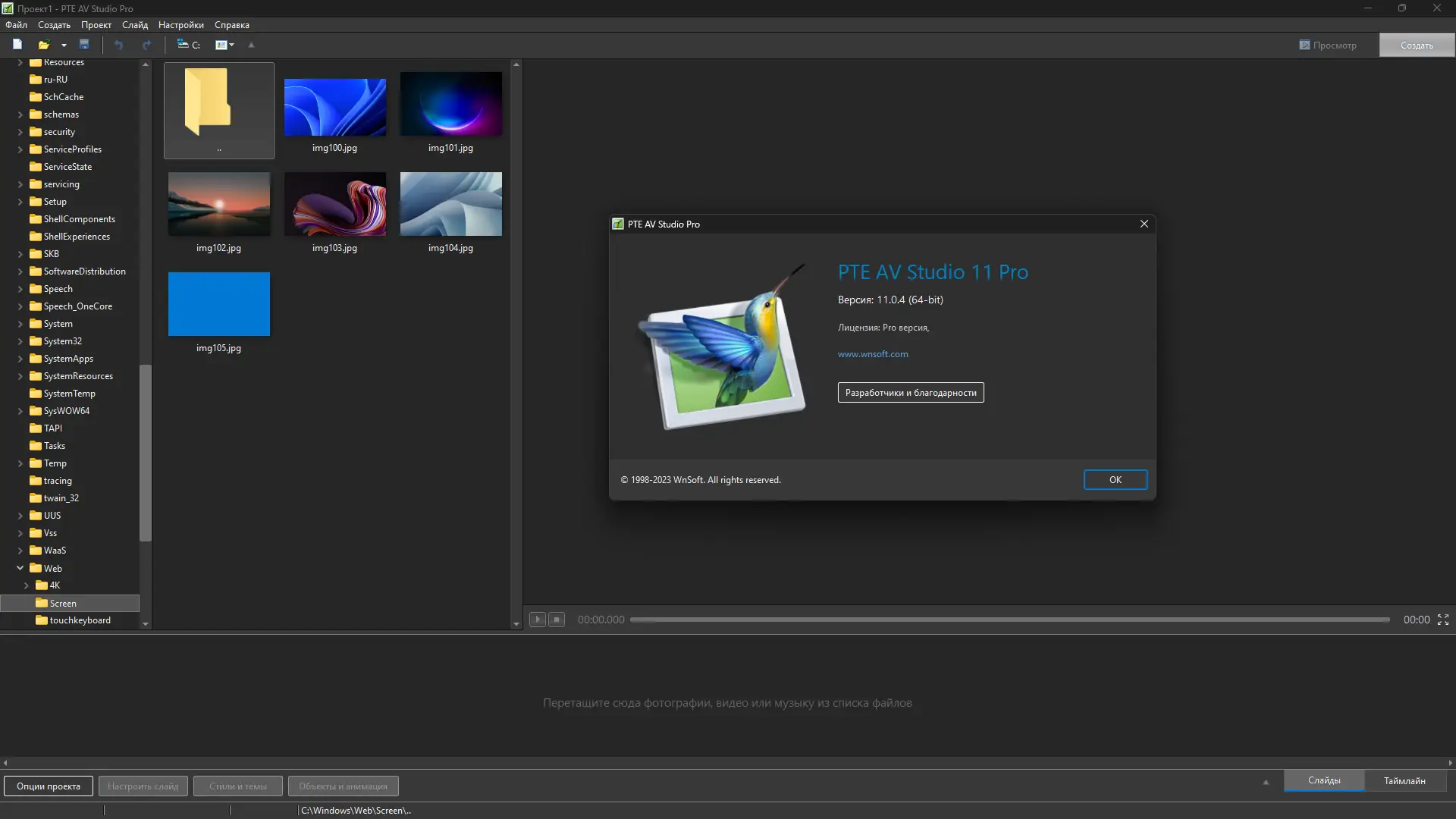Close the About PTE AV Studio dialog
This screenshot has height=819, width=1456.
(1144, 224)
